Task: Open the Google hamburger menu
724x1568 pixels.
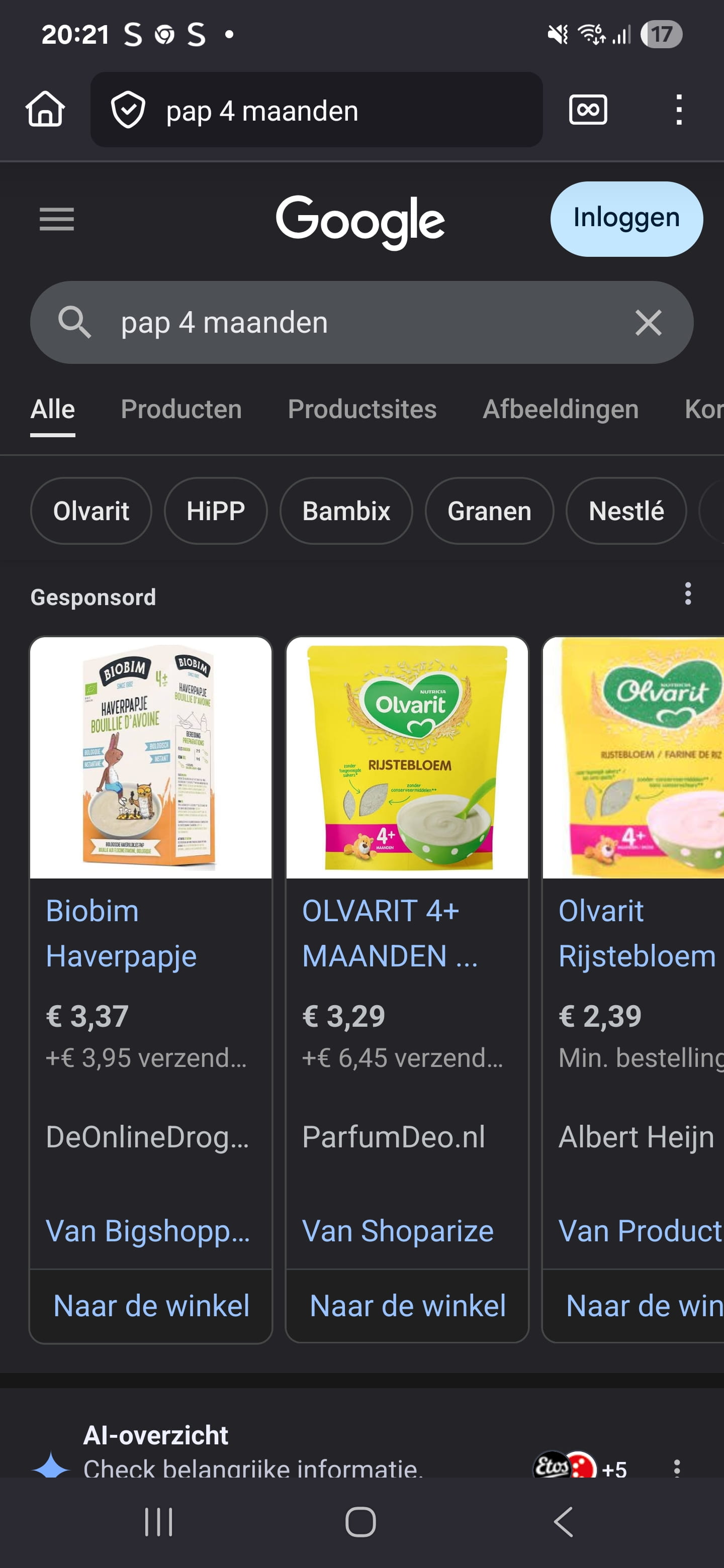Action: (x=57, y=219)
